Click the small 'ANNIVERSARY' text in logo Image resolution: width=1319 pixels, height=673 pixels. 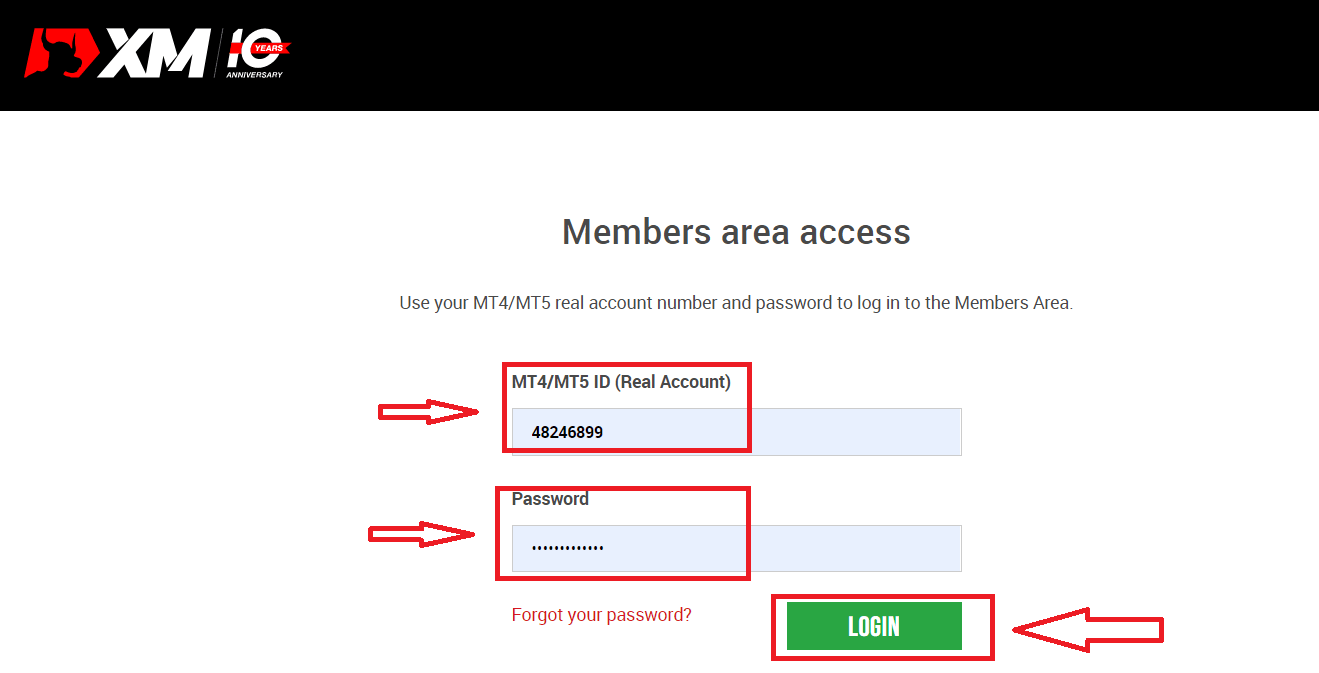pyautogui.click(x=254, y=75)
